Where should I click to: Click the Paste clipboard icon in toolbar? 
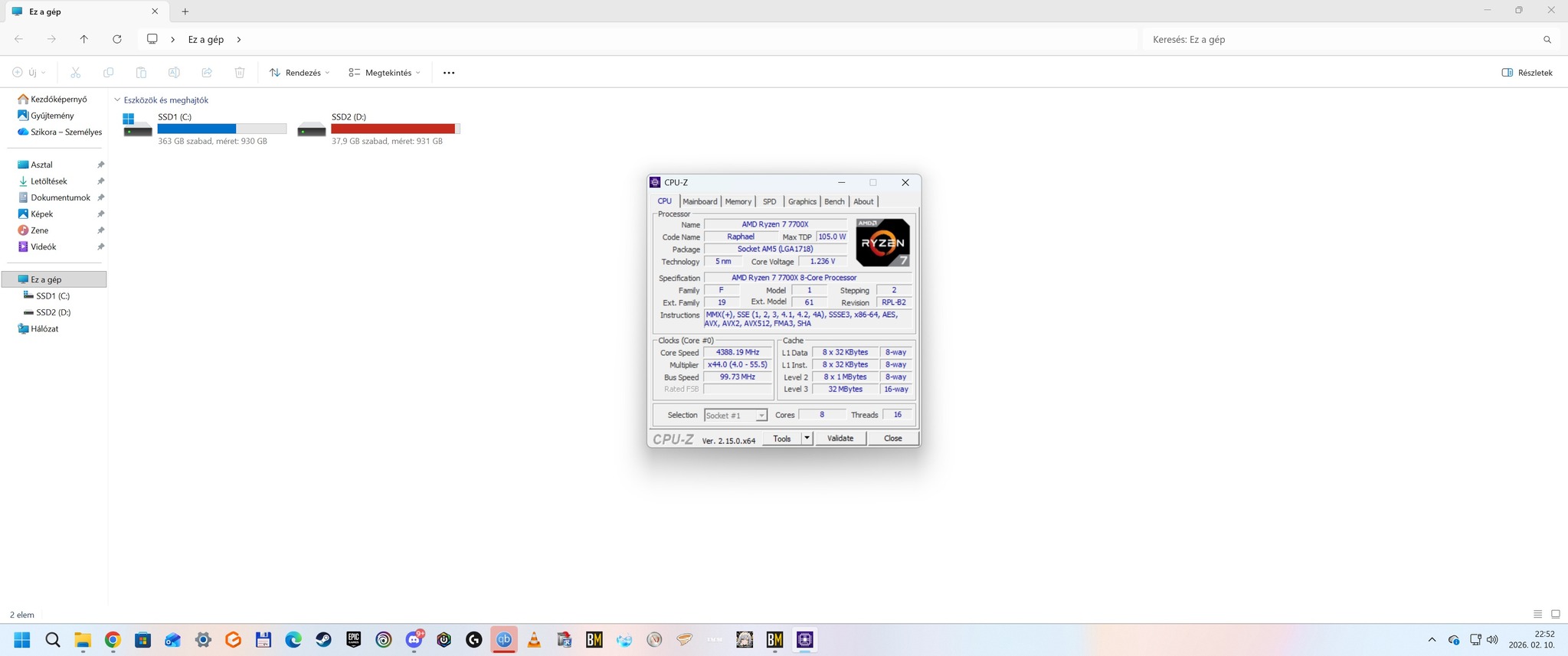point(141,73)
